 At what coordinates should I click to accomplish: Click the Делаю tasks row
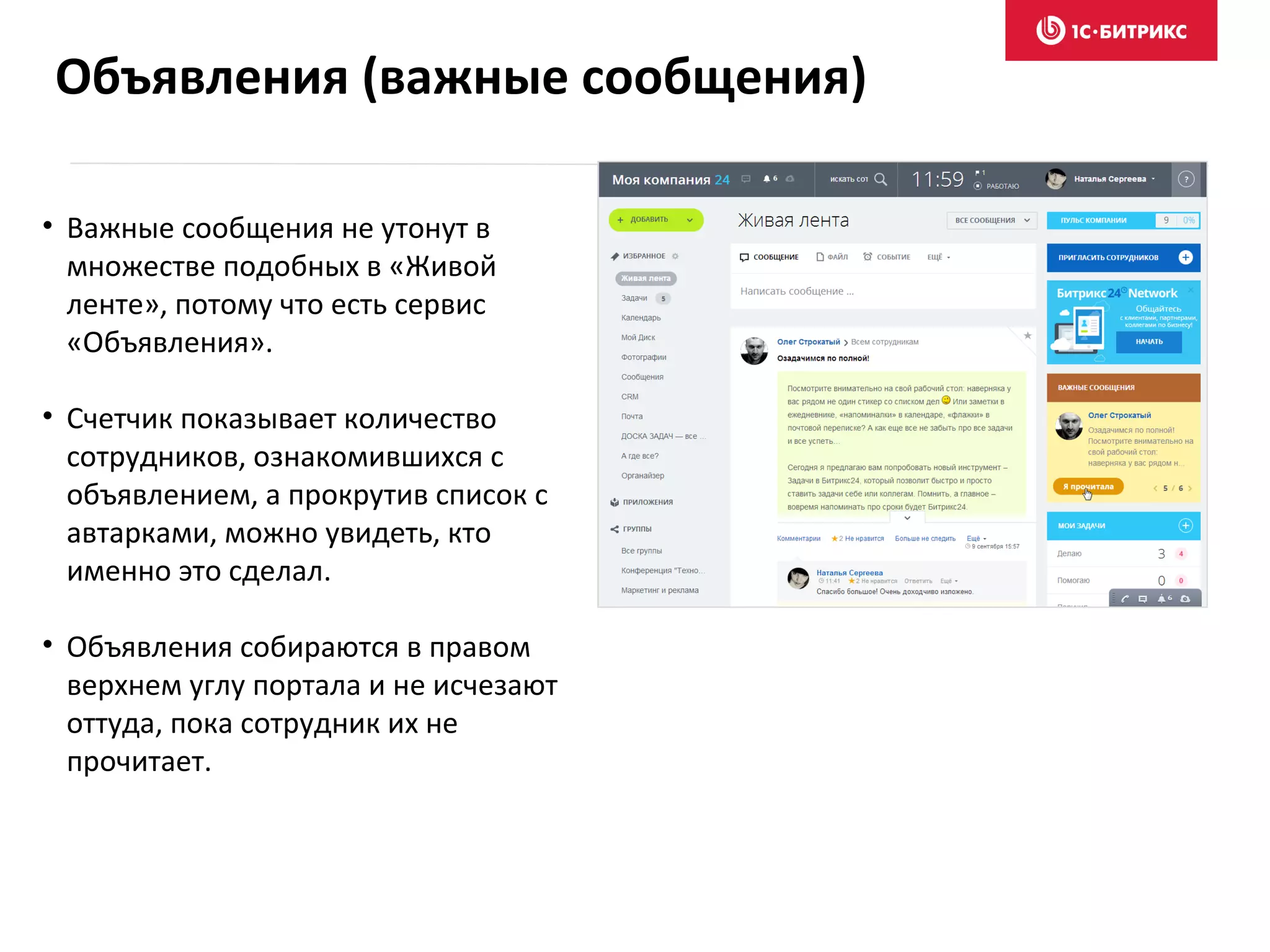[1123, 554]
